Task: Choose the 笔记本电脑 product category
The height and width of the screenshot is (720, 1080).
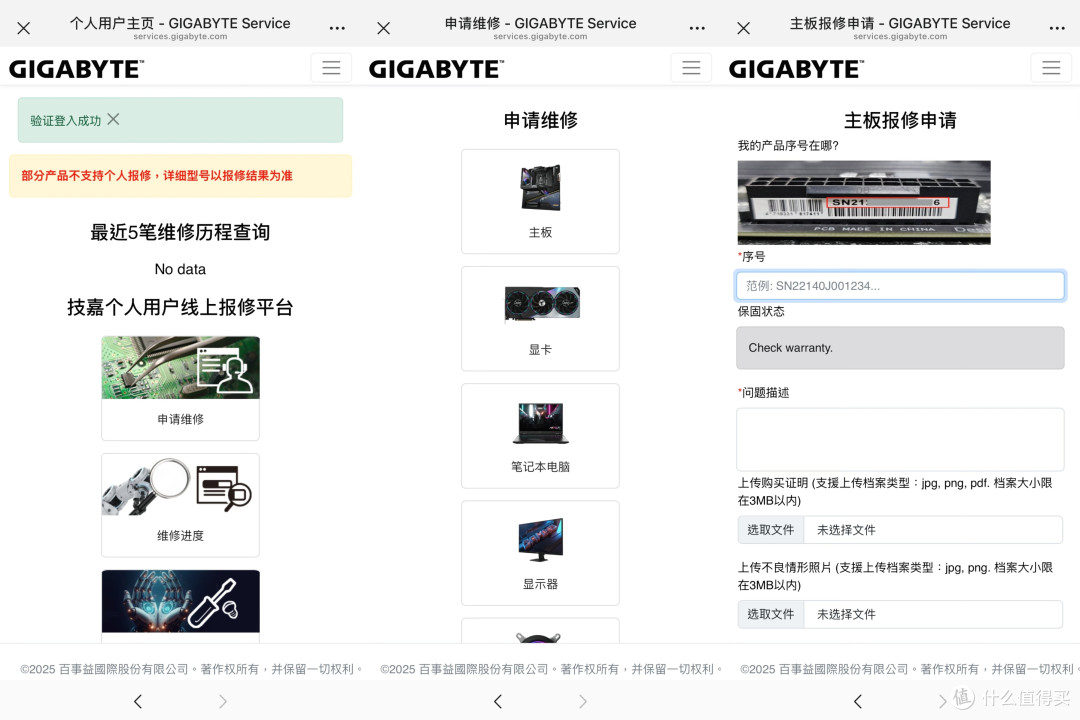Action: [x=540, y=435]
